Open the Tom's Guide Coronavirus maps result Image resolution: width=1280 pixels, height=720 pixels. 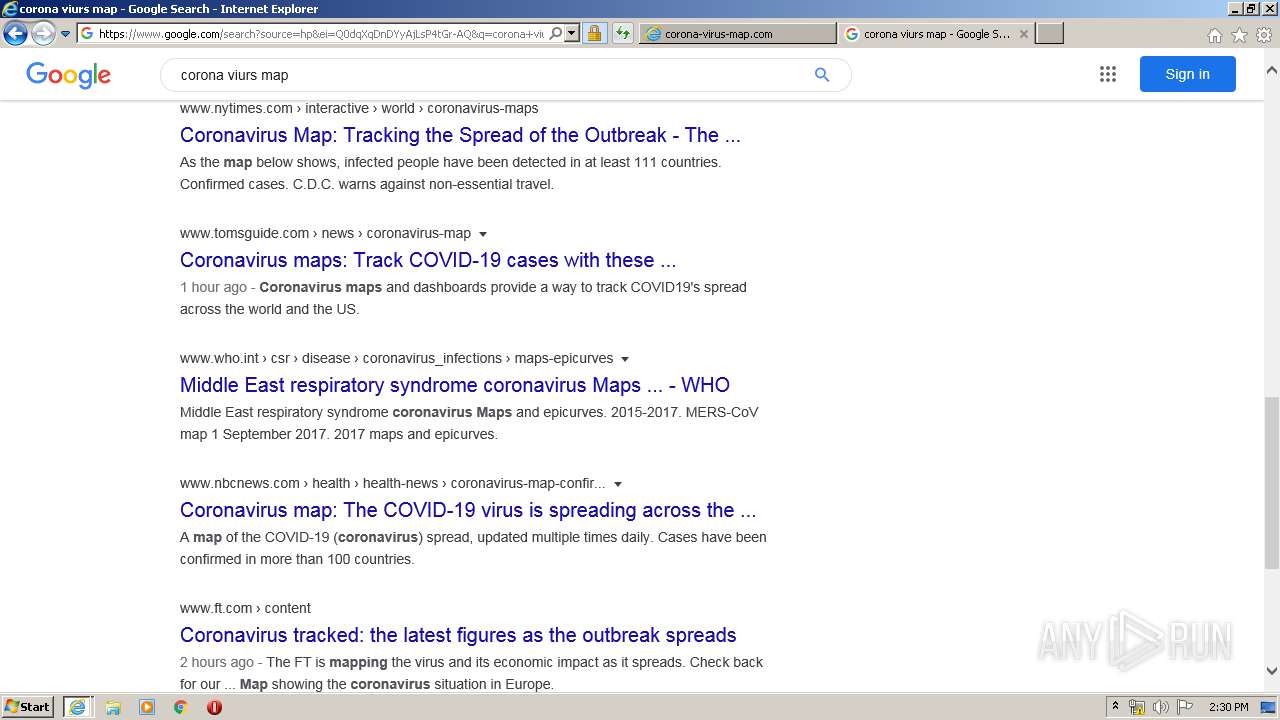(x=428, y=260)
